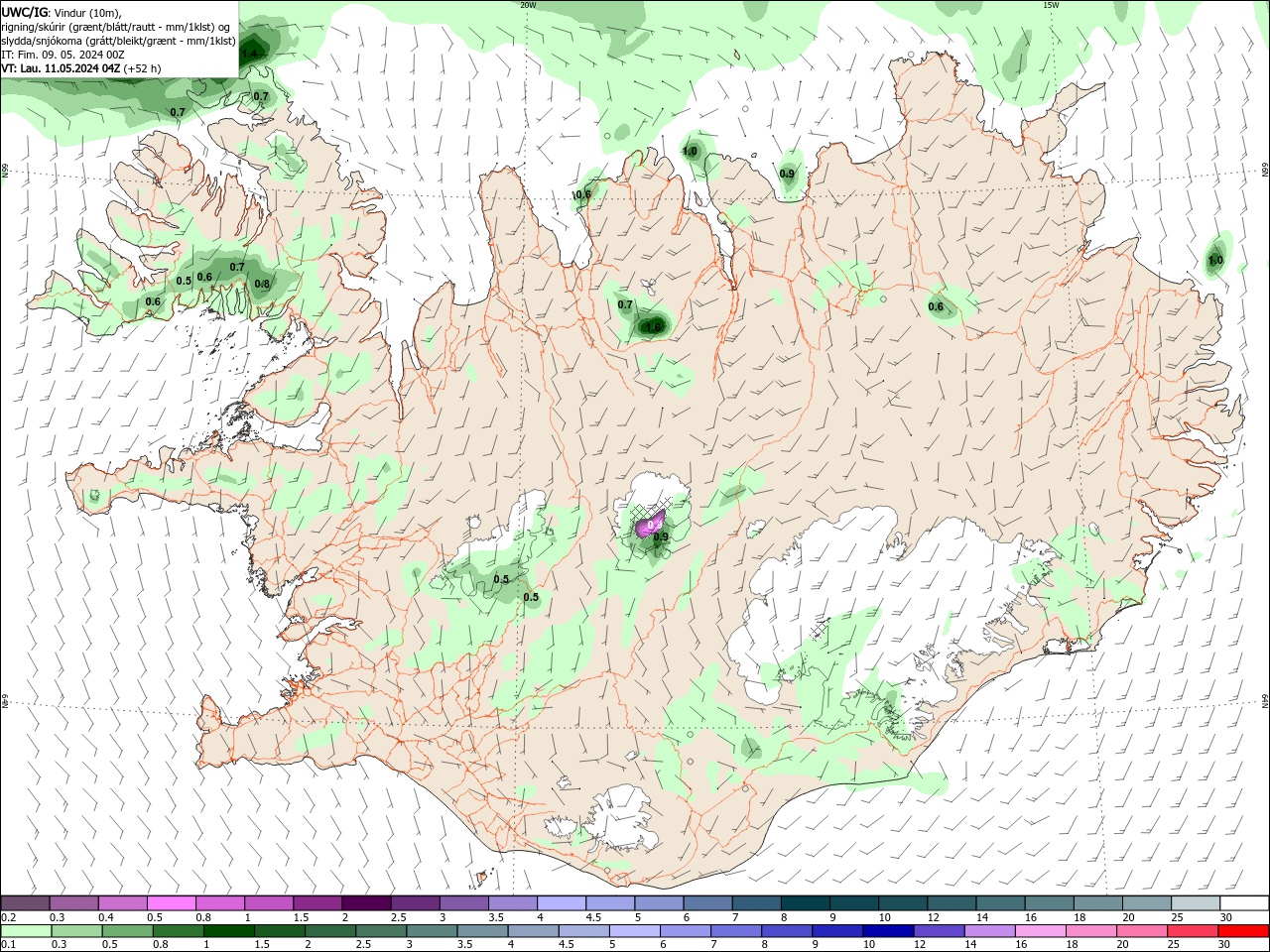This screenshot has width=1270, height=952.
Task: Click the bright pink 0.5 swatch in snow legend
Action: coord(171,903)
